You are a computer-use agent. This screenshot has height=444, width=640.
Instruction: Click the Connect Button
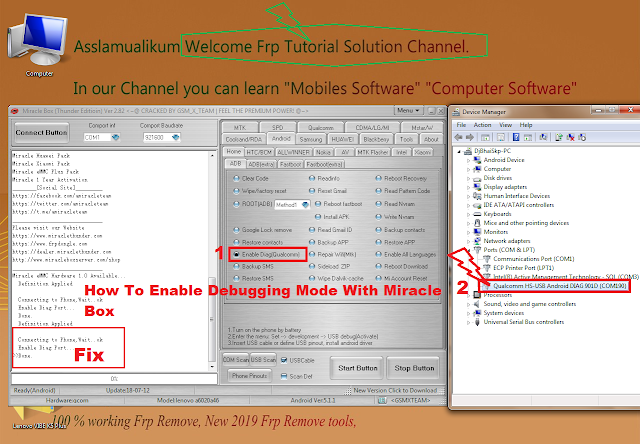(x=41, y=133)
